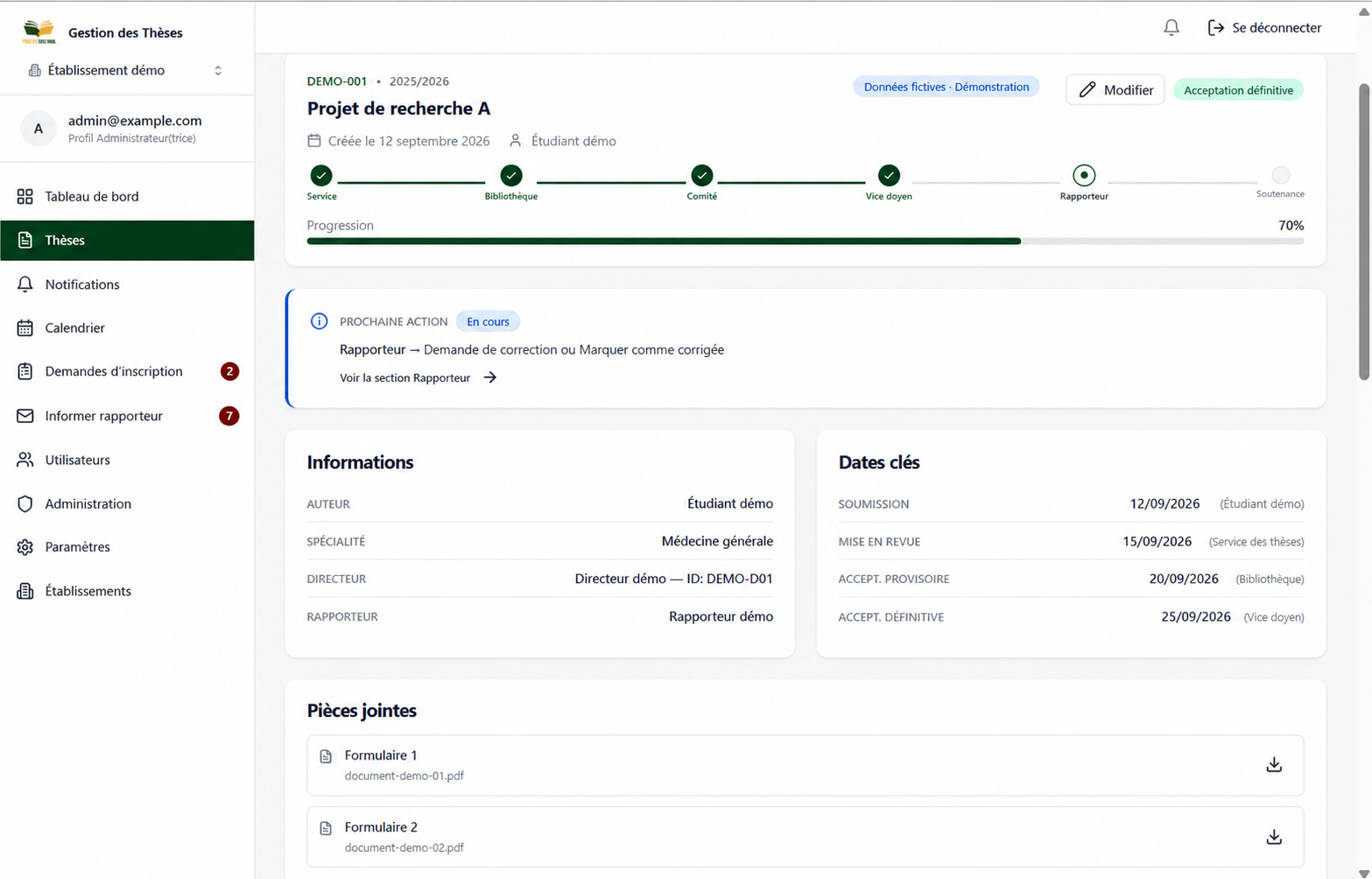Go to Établissements in sidebar

127,591
